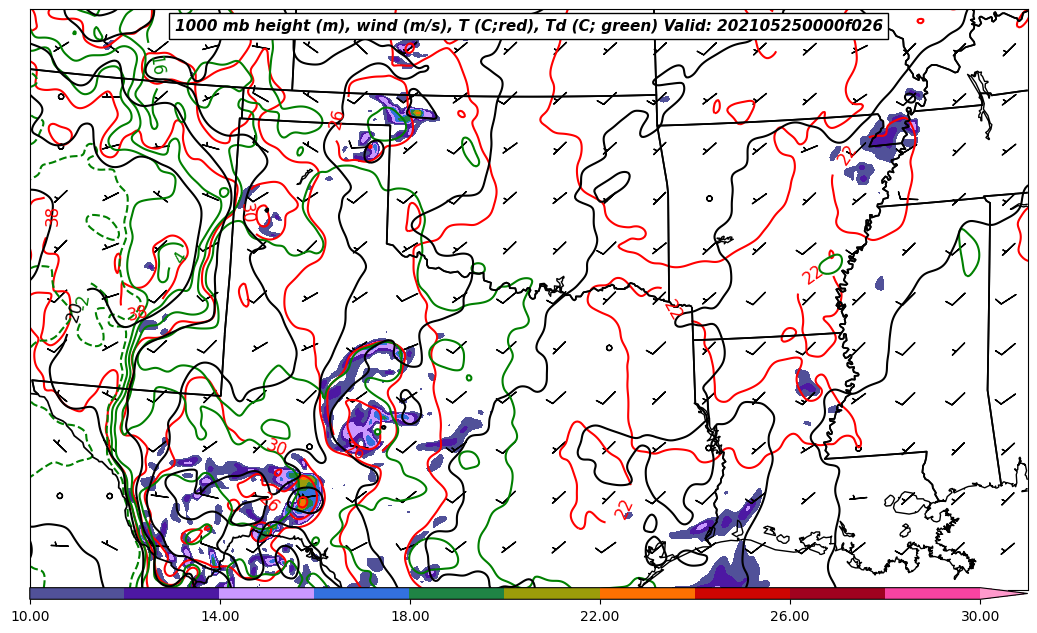Click the bright red colorbar segment
Viewport: 1037px width, 633px height.
[742, 593]
